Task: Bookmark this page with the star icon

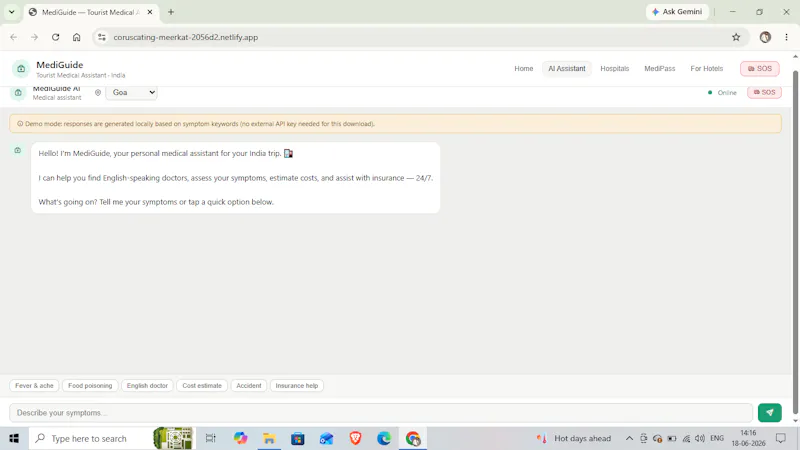Action: [x=736, y=37]
